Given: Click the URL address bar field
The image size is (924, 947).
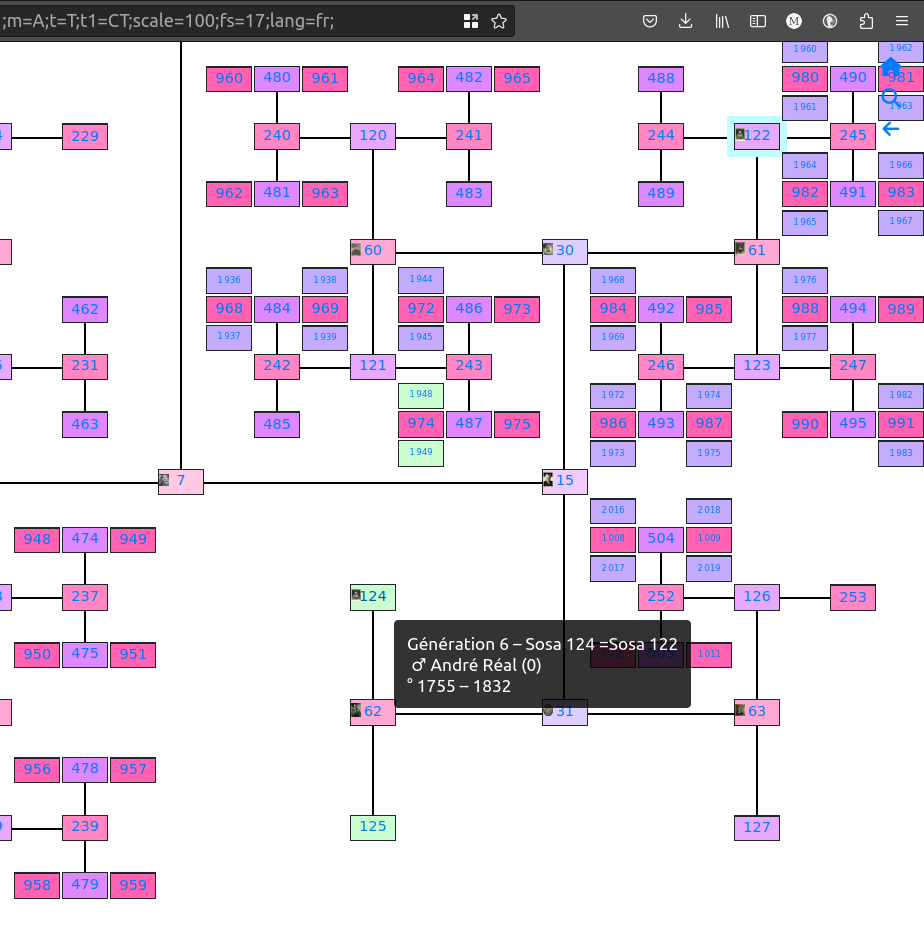Looking at the screenshot, I should (250, 20).
